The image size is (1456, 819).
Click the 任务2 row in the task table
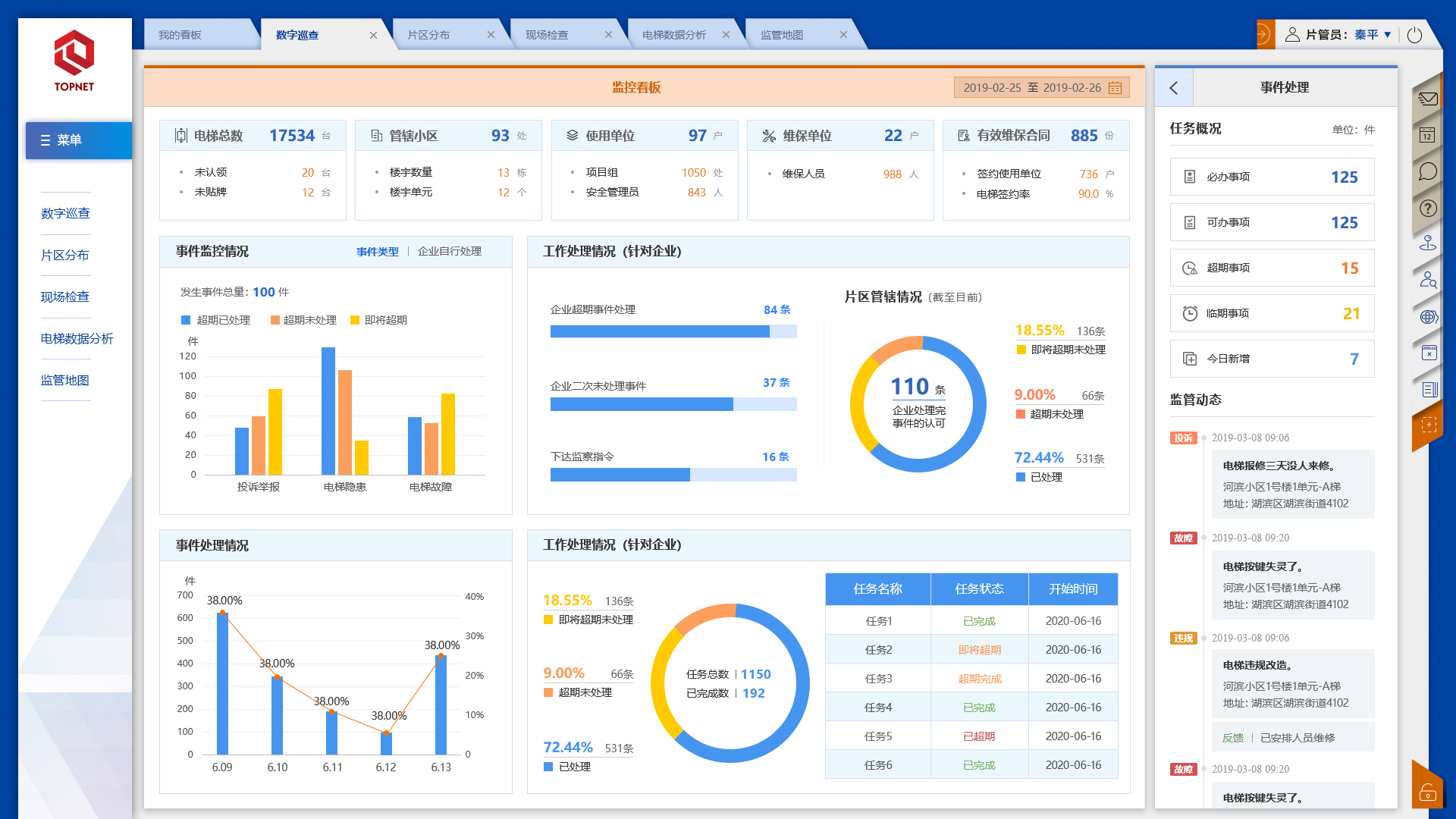(x=971, y=650)
